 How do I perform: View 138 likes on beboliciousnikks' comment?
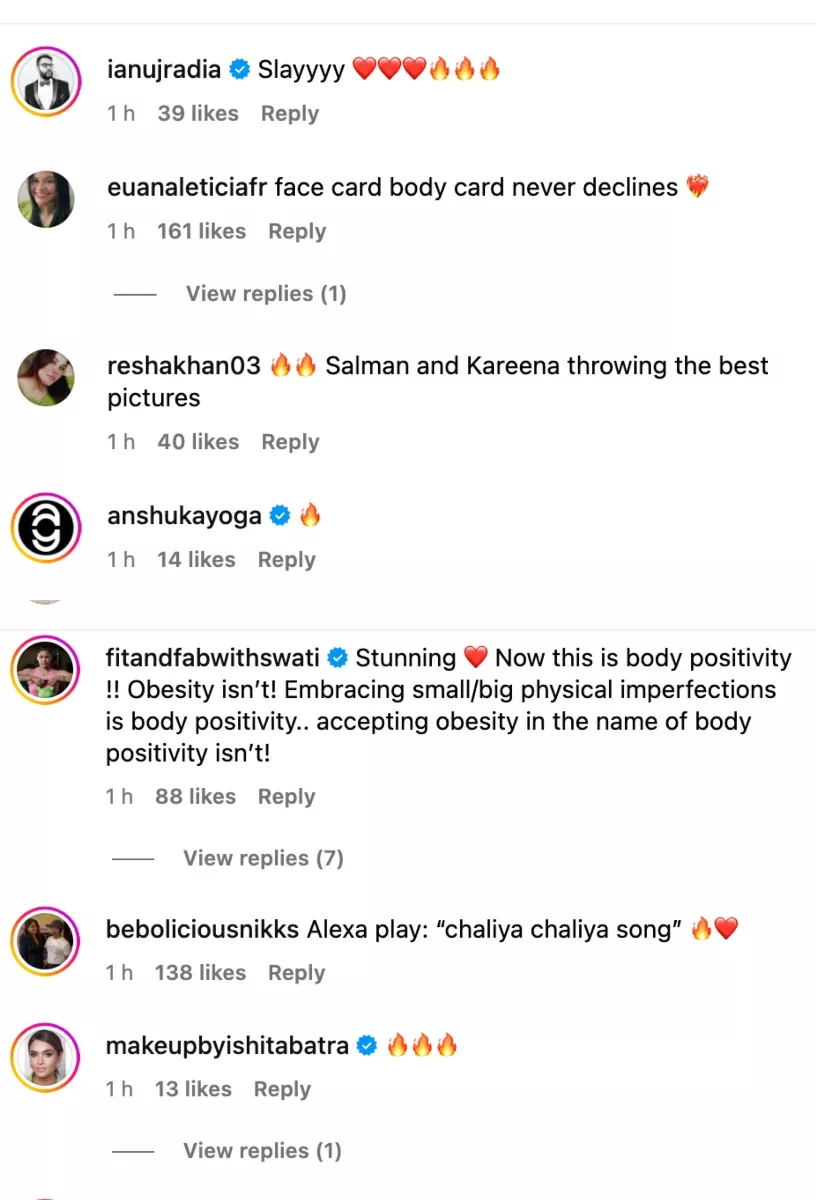tap(200, 973)
